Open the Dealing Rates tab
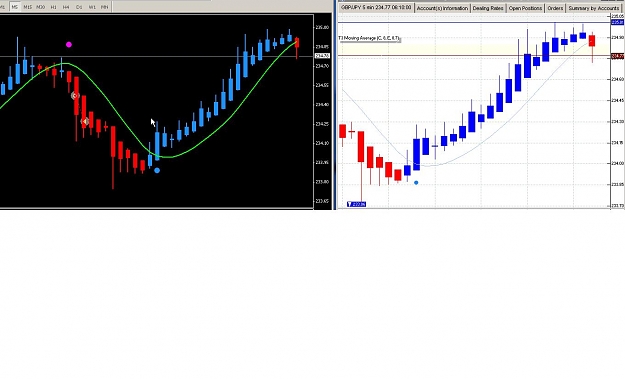The width and height of the screenshot is (625, 379). pos(488,8)
